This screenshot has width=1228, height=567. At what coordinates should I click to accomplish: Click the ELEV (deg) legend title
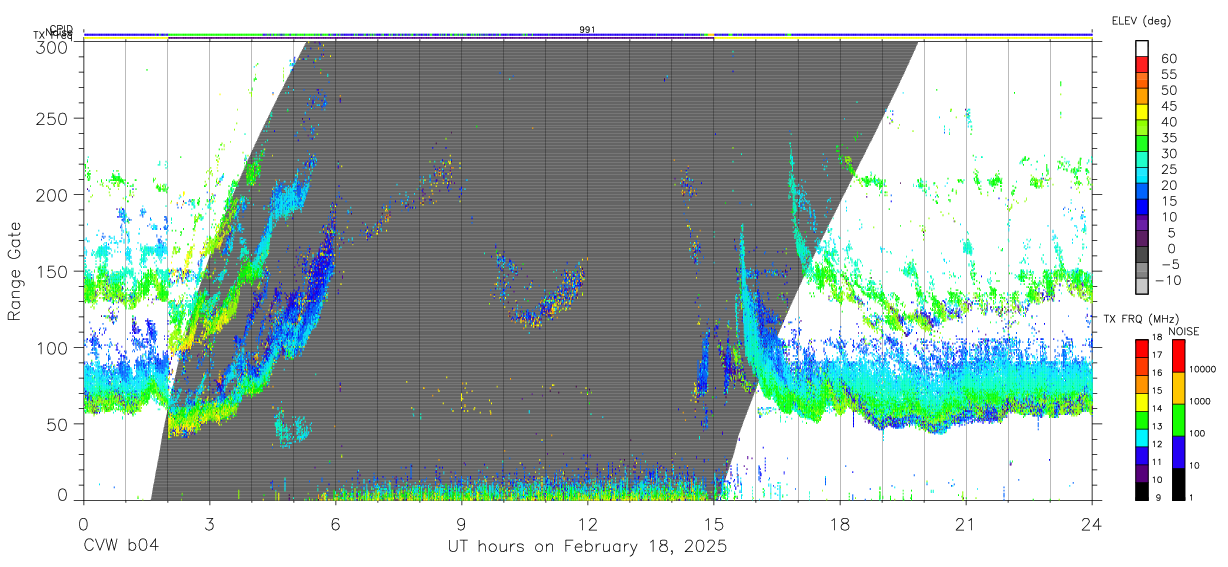[1141, 21]
